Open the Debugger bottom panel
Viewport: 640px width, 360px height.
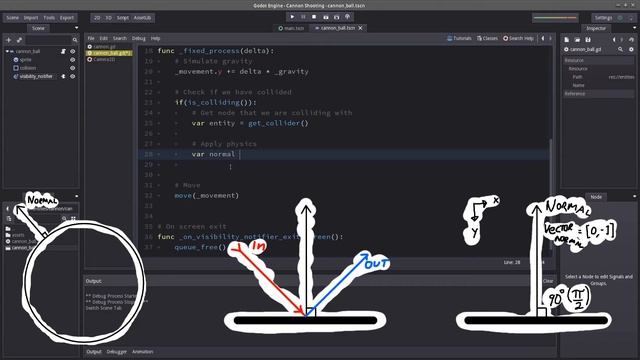point(117,351)
